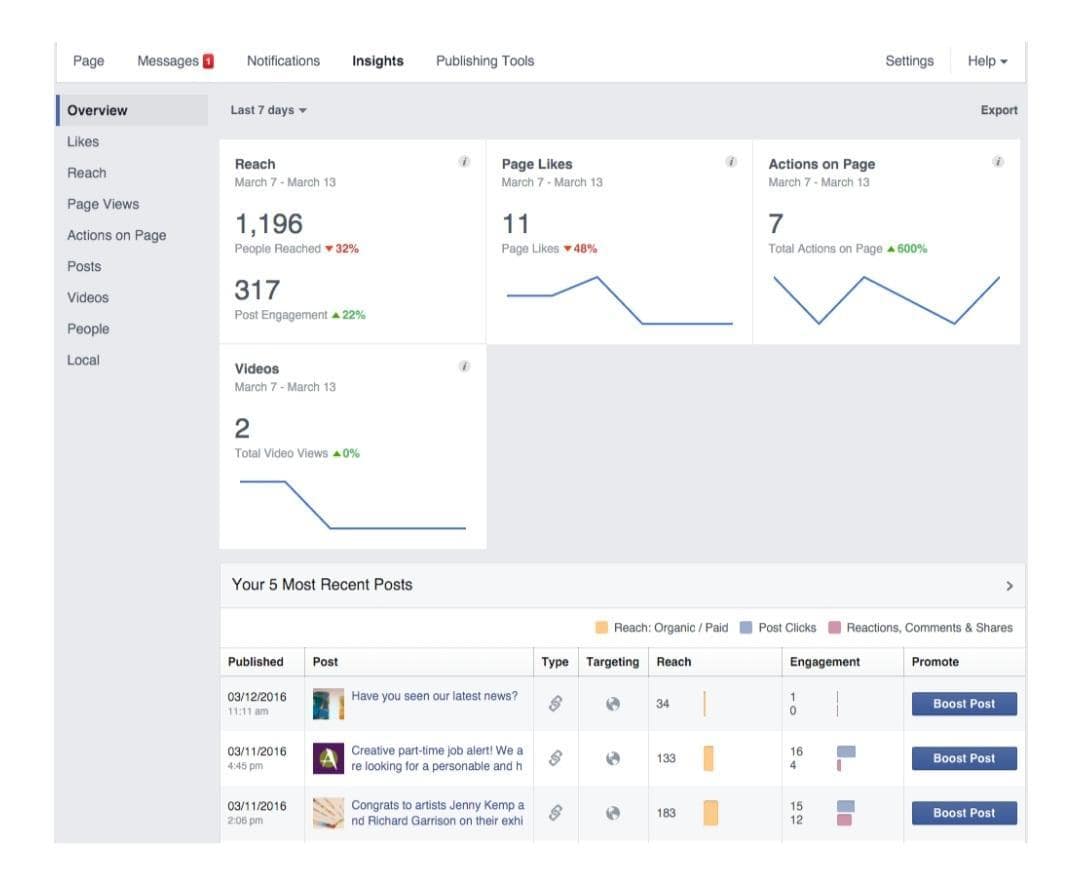1080x869 pixels.
Task: Click the Export link
Action: tap(998, 110)
